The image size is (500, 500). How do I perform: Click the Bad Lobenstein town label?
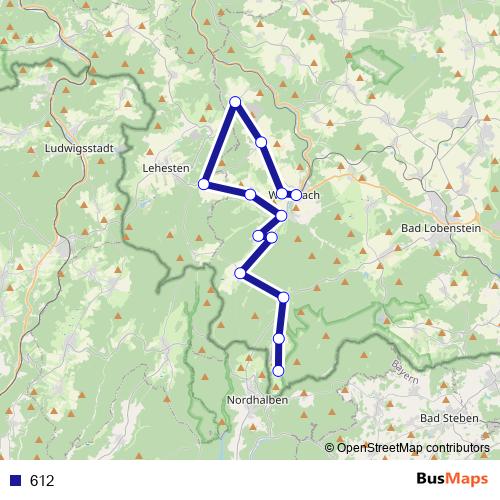click(441, 228)
